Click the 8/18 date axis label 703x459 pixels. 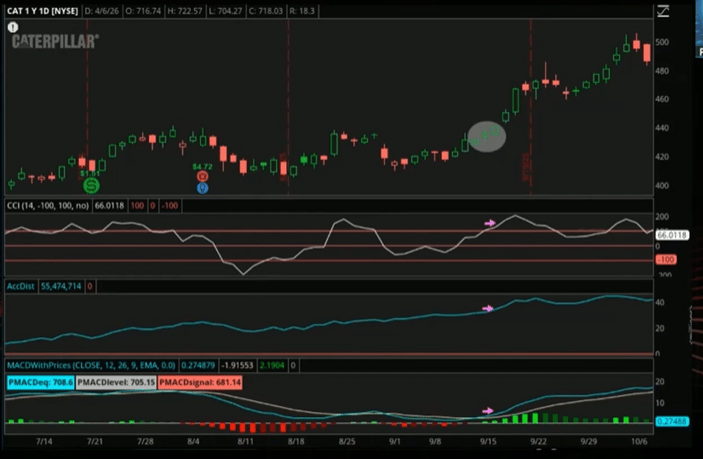(x=296, y=441)
